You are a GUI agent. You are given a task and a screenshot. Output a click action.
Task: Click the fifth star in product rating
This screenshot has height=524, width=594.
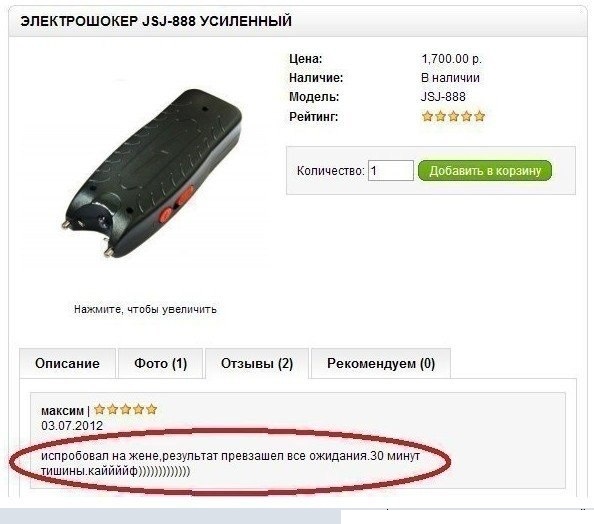pos(480,116)
